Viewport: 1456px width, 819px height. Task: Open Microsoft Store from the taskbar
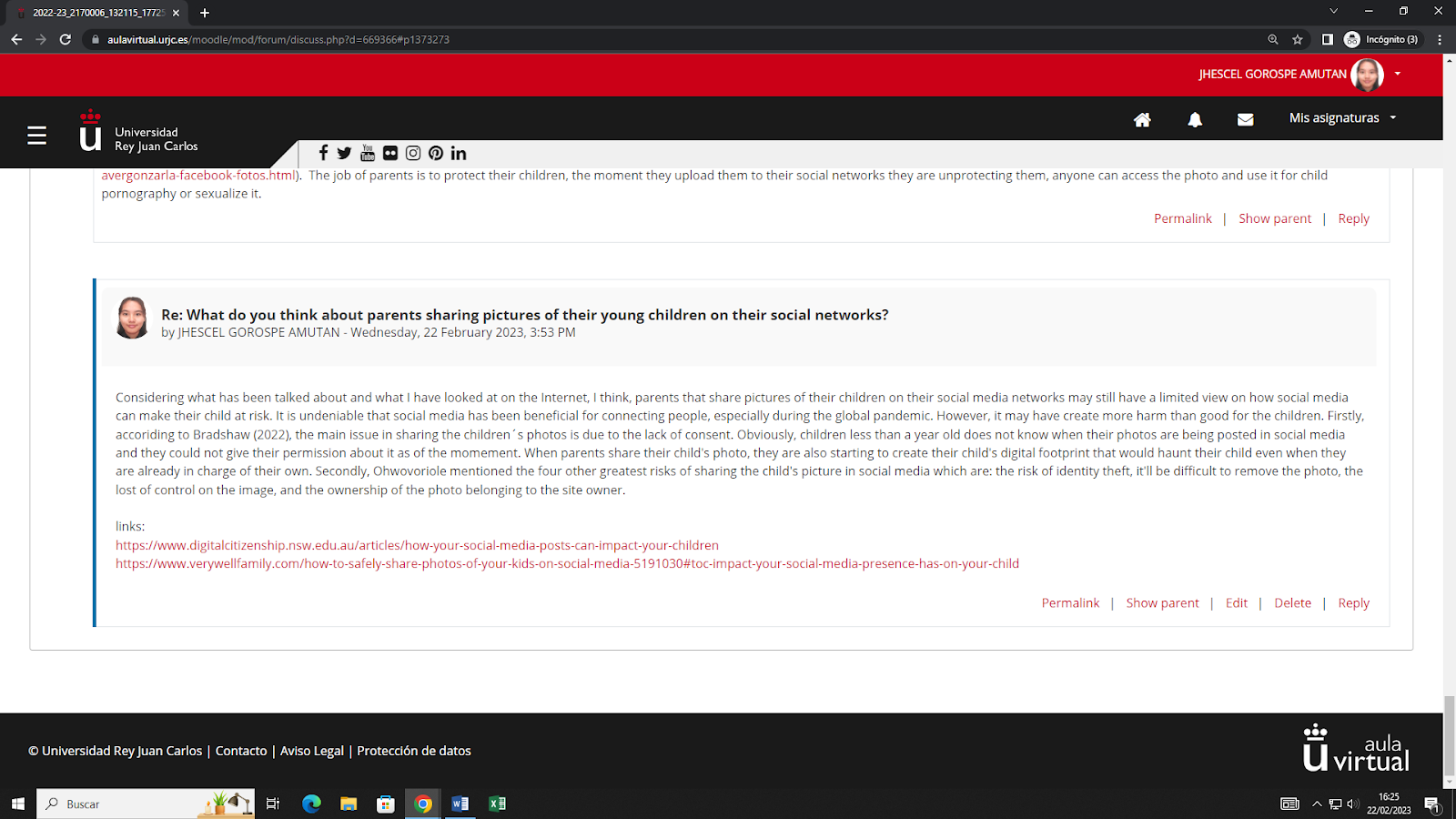coord(386,804)
